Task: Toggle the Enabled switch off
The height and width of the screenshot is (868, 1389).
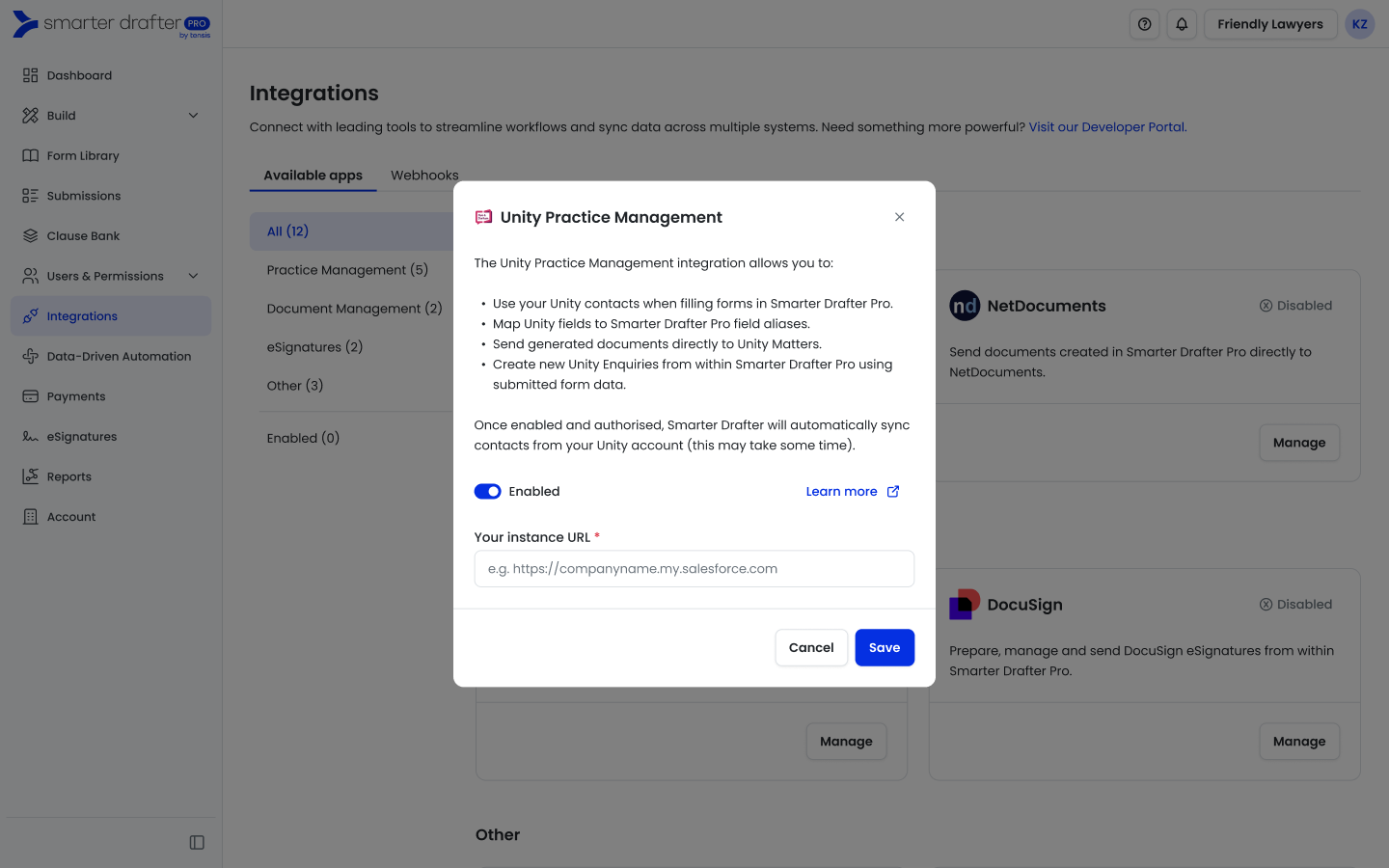Action: (x=487, y=492)
